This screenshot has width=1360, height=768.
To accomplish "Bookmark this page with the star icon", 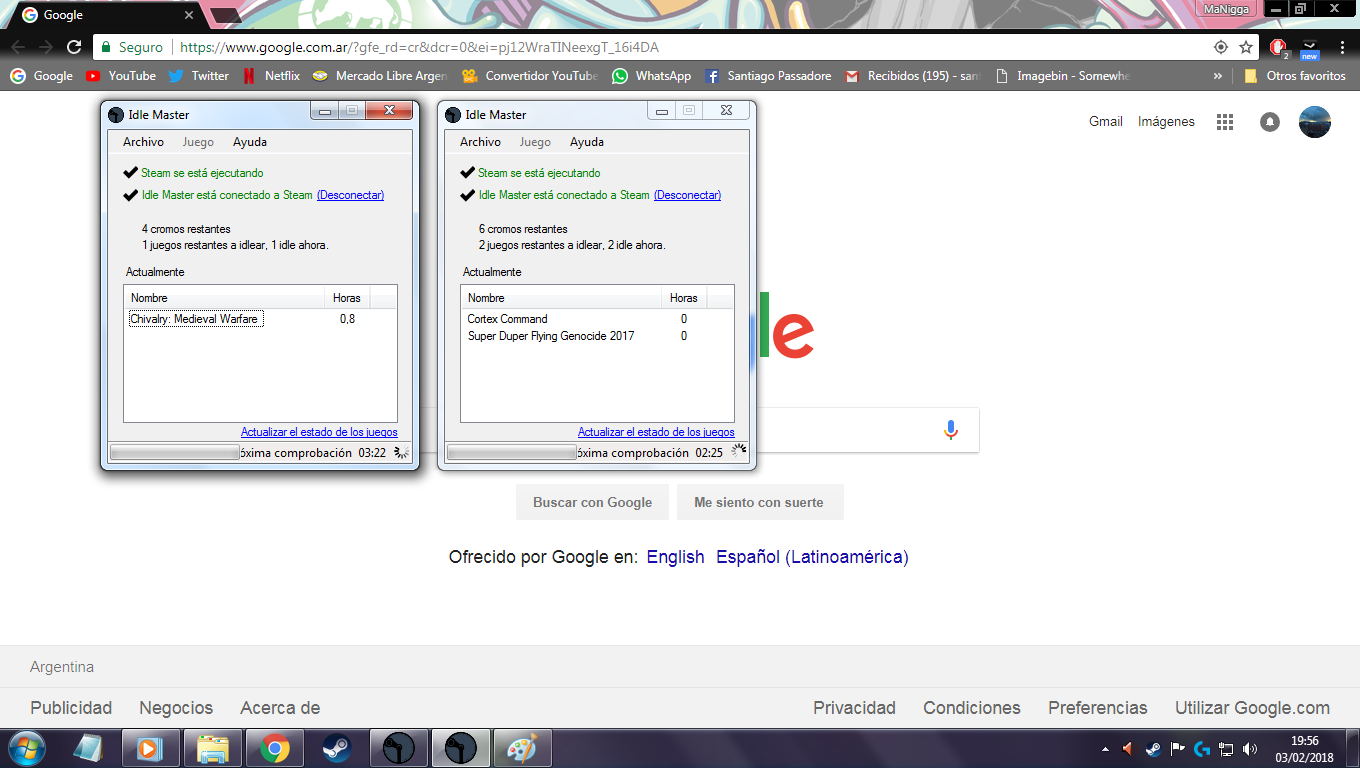I will click(x=1246, y=47).
